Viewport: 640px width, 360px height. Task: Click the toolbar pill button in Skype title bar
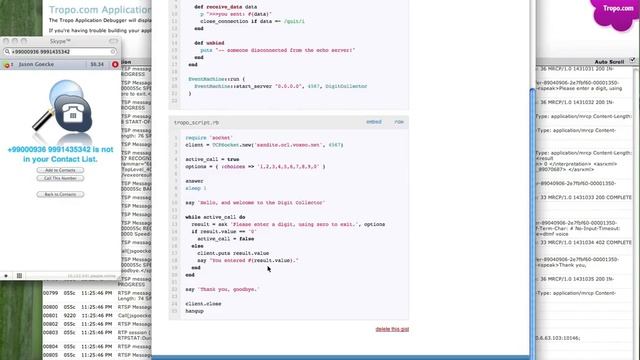pyautogui.click(x=113, y=41)
